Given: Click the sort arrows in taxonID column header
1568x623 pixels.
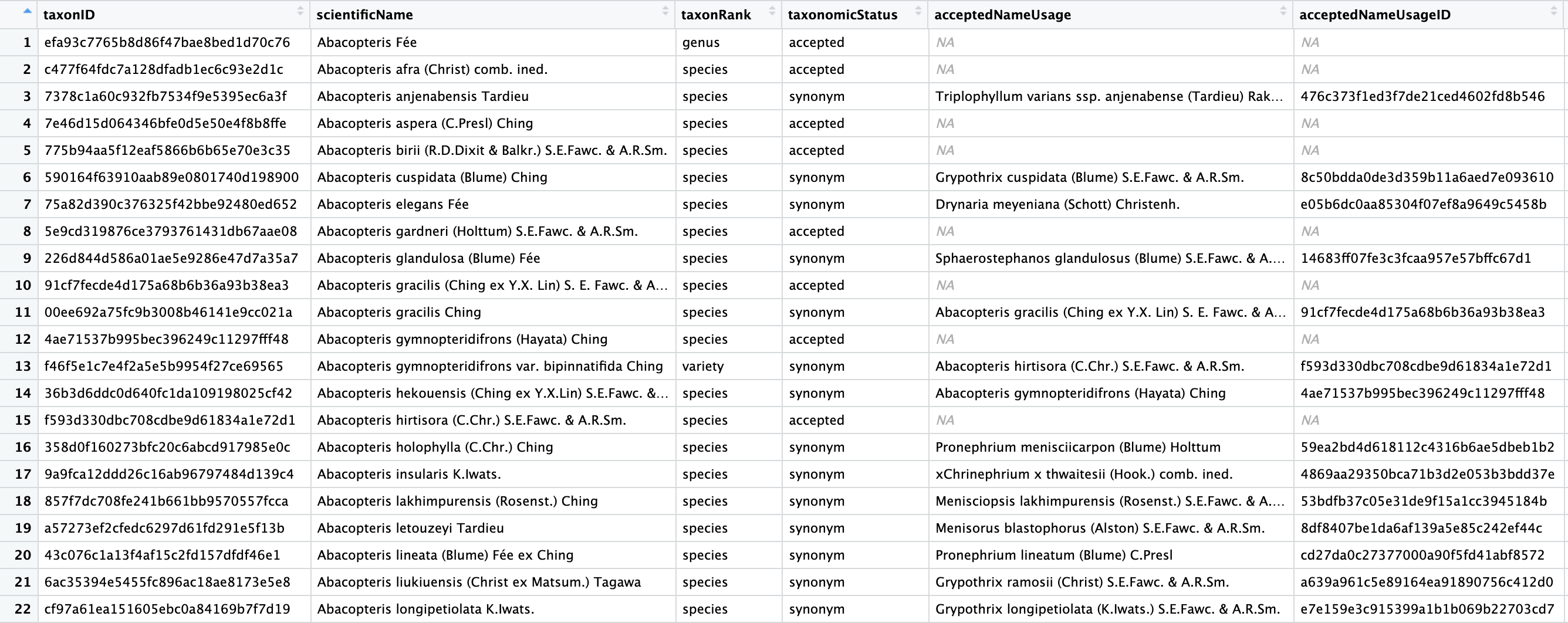Looking at the screenshot, I should click(x=299, y=12).
